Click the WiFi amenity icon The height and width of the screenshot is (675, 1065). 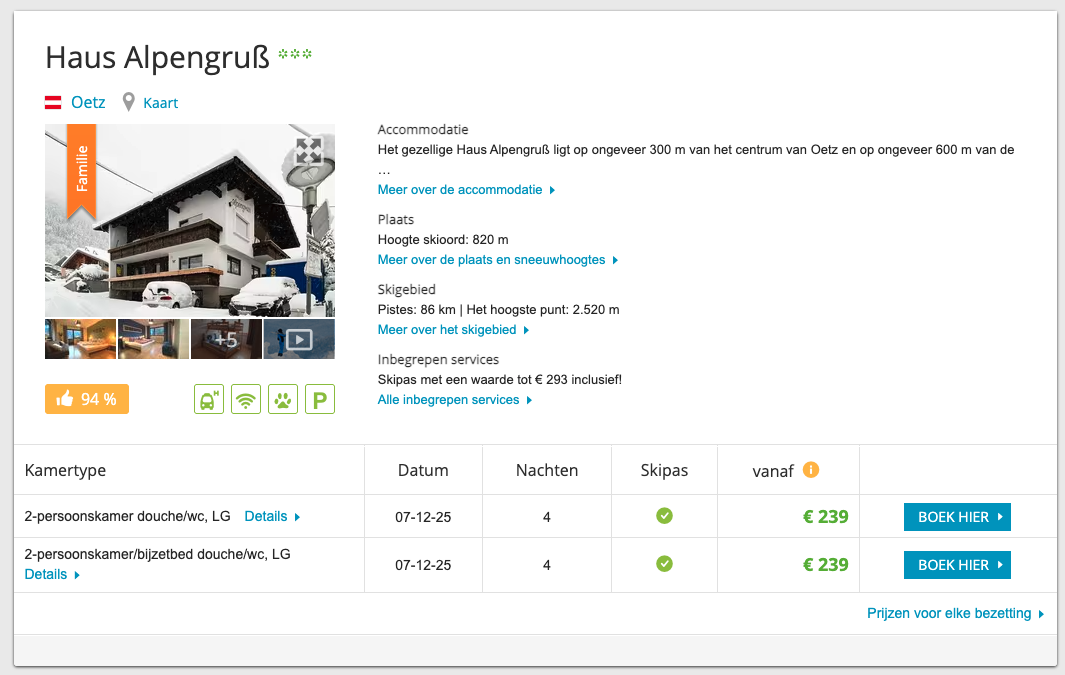pyautogui.click(x=245, y=399)
